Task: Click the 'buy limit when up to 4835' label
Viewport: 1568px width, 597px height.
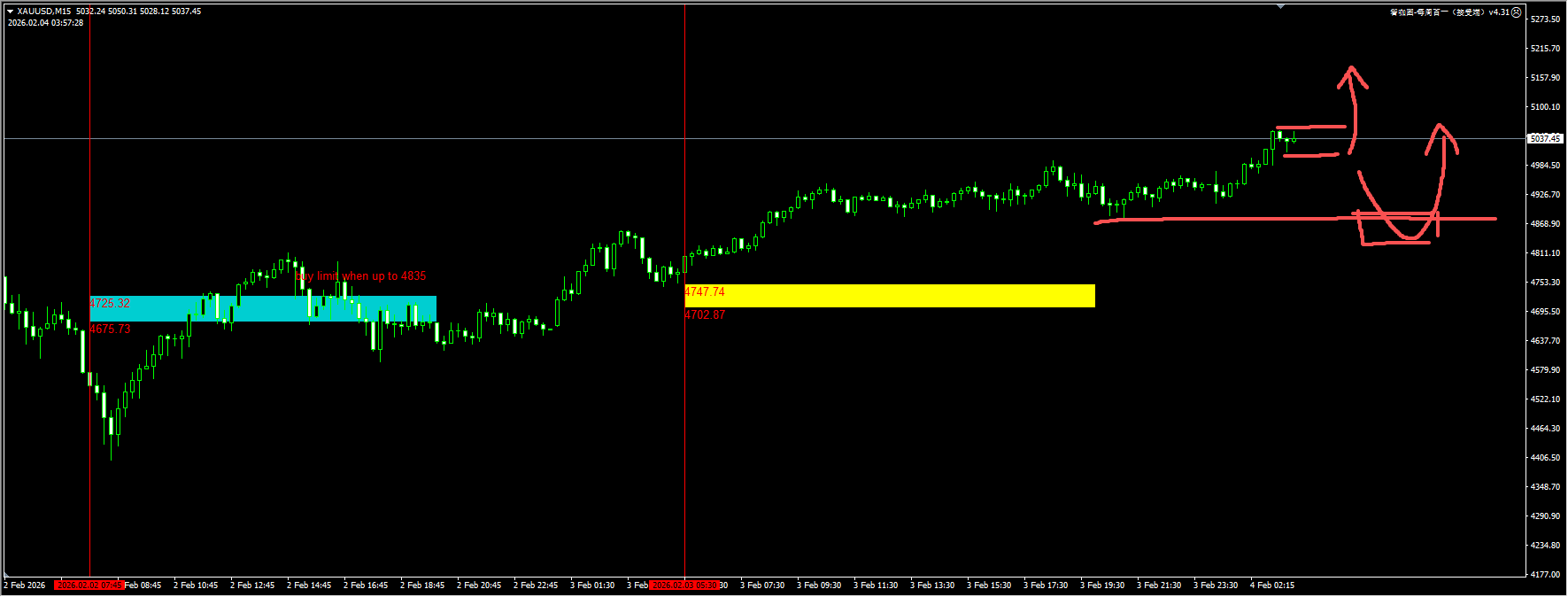Action: [360, 276]
